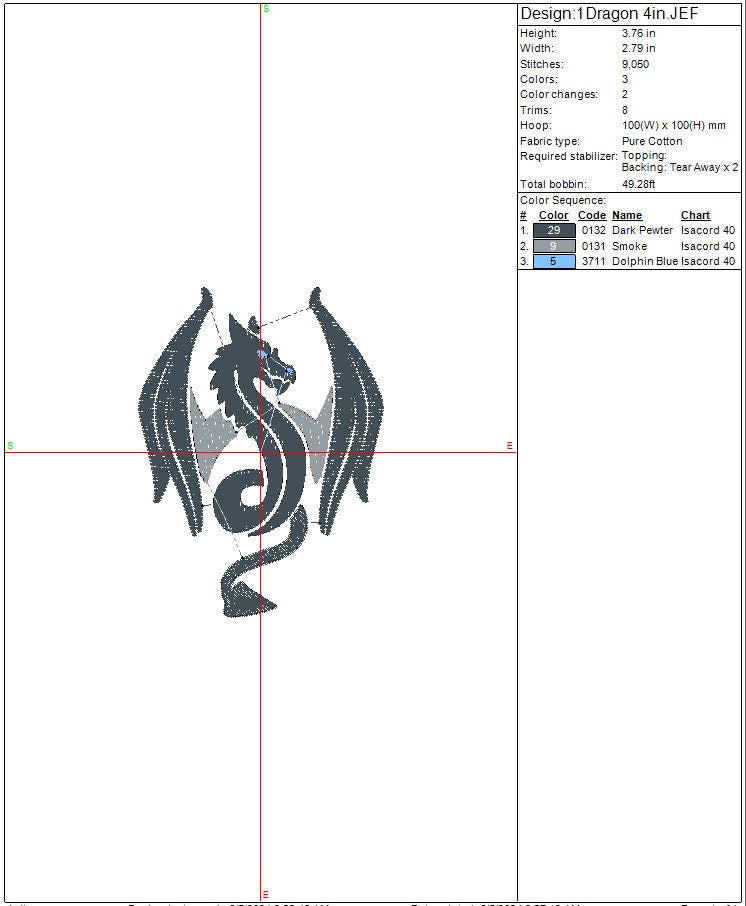Select the Pure Cotton fabric type value
Viewport: 746px width, 906px height.
pos(652,141)
